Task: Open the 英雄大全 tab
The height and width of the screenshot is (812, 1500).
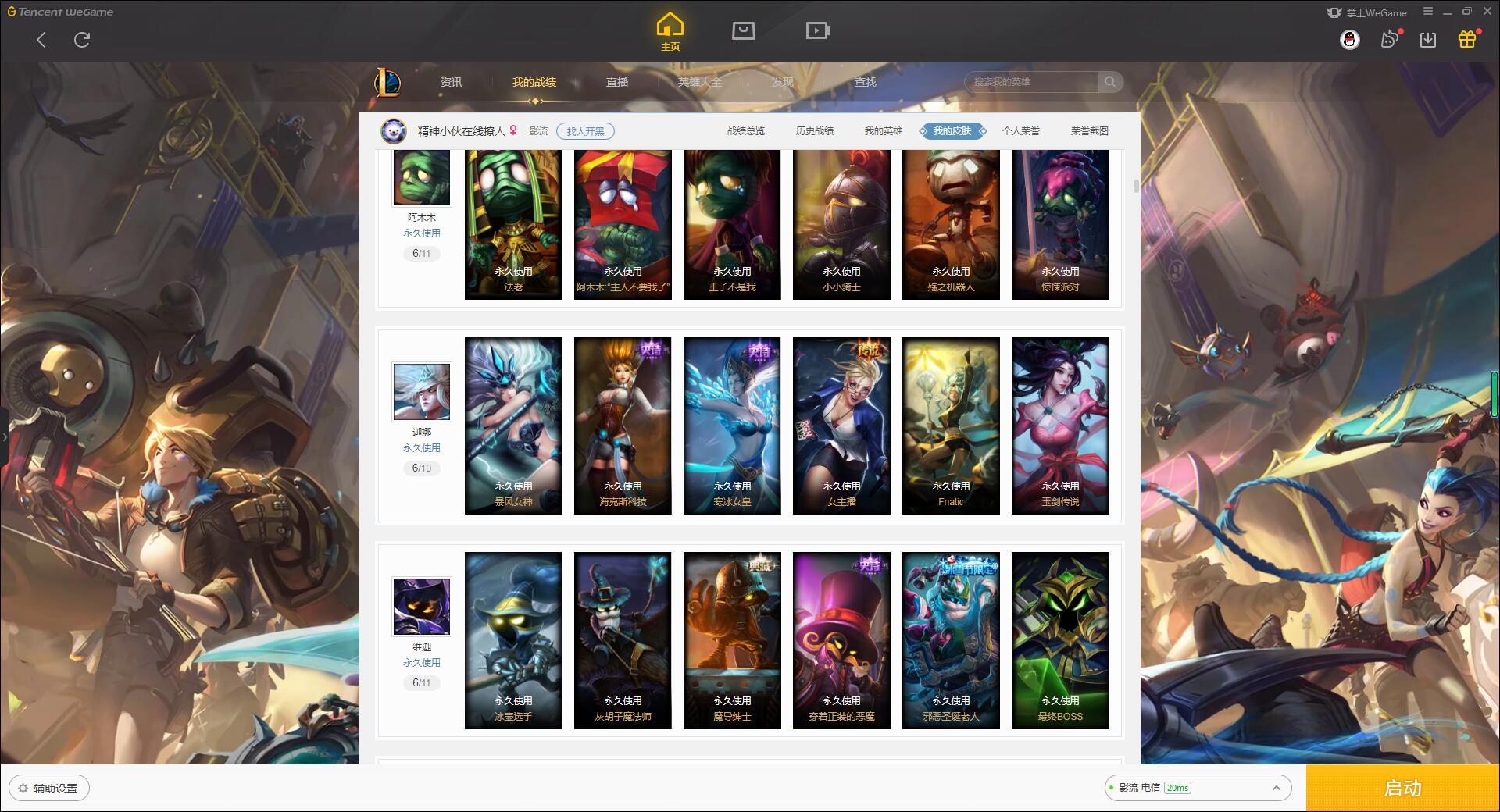Action: click(x=700, y=82)
